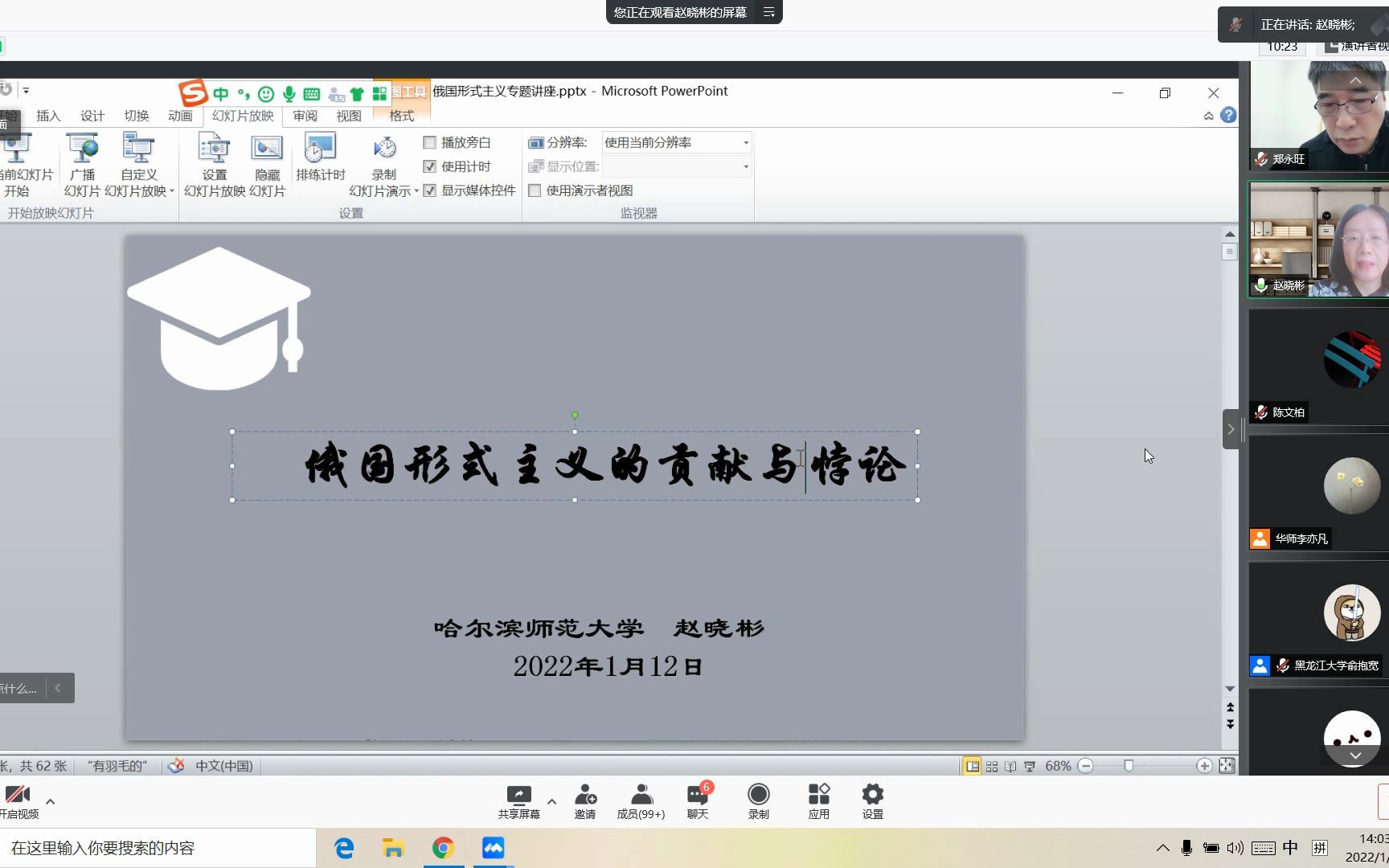
Task: Click down chevron in participant video list
Action: [1355, 755]
